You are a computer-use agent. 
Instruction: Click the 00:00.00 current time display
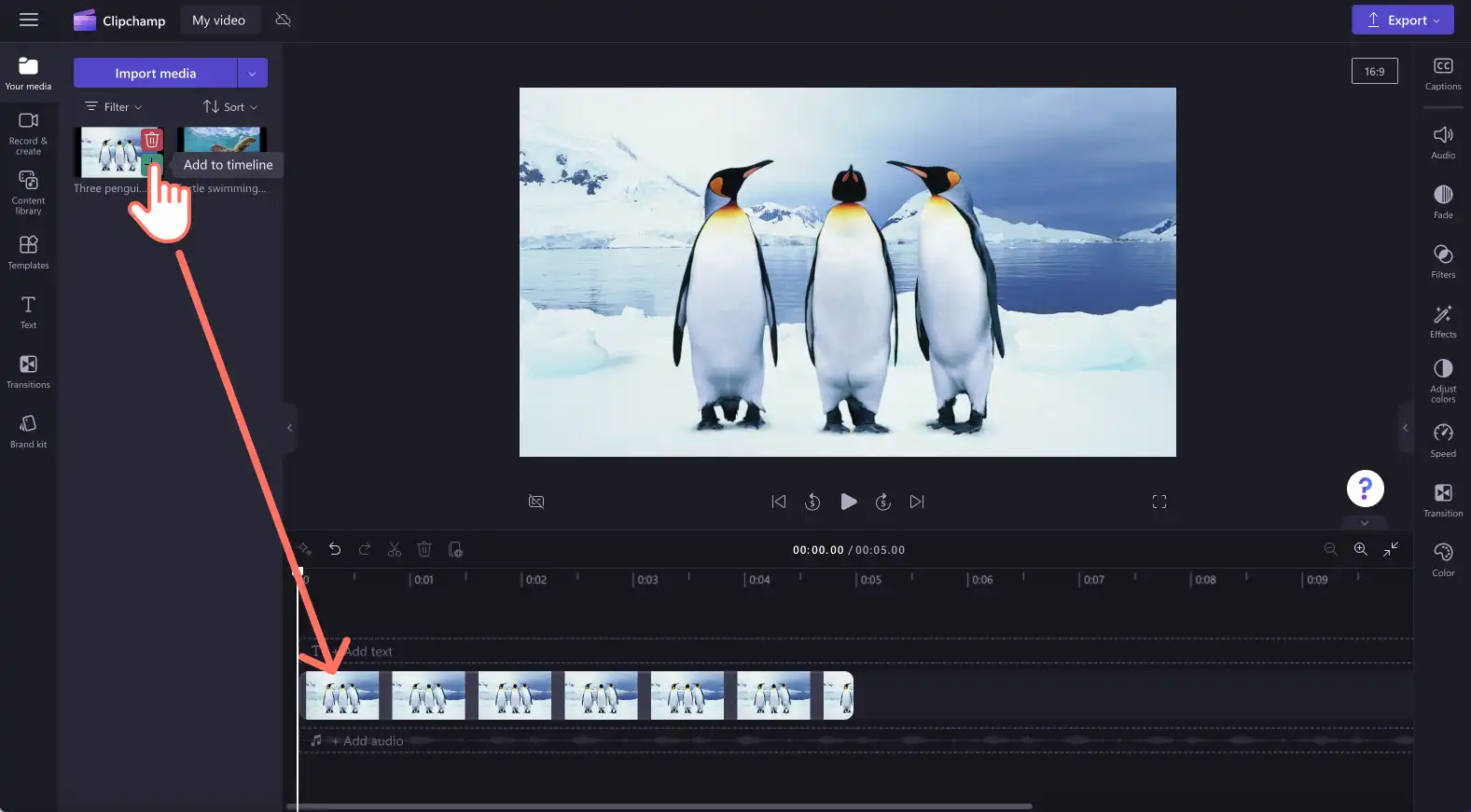[x=818, y=550]
